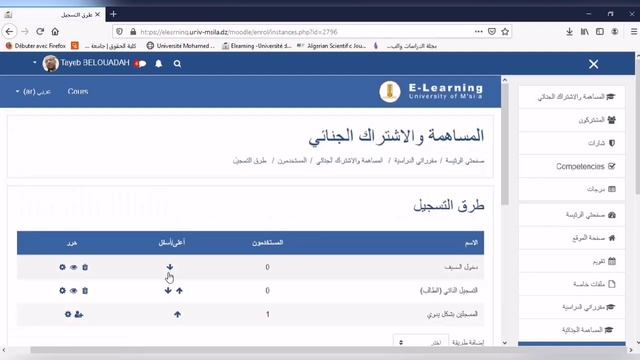
Task: Move the first enrolment method row down
Action: coord(170,267)
